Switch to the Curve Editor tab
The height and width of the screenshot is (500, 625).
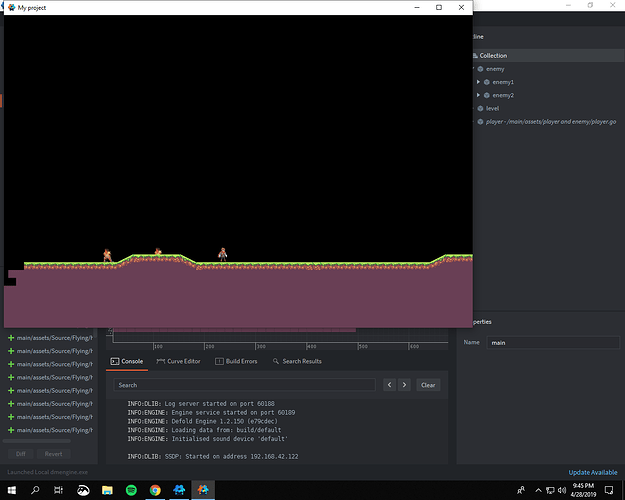coord(178,361)
